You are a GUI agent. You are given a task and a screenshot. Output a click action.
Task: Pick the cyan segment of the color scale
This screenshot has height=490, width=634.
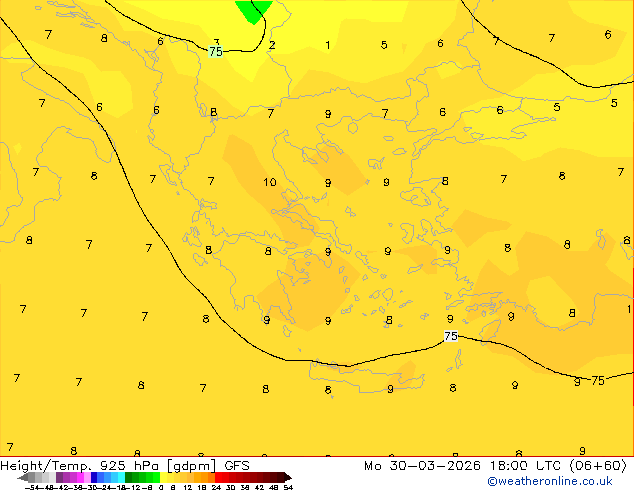pos(121,477)
